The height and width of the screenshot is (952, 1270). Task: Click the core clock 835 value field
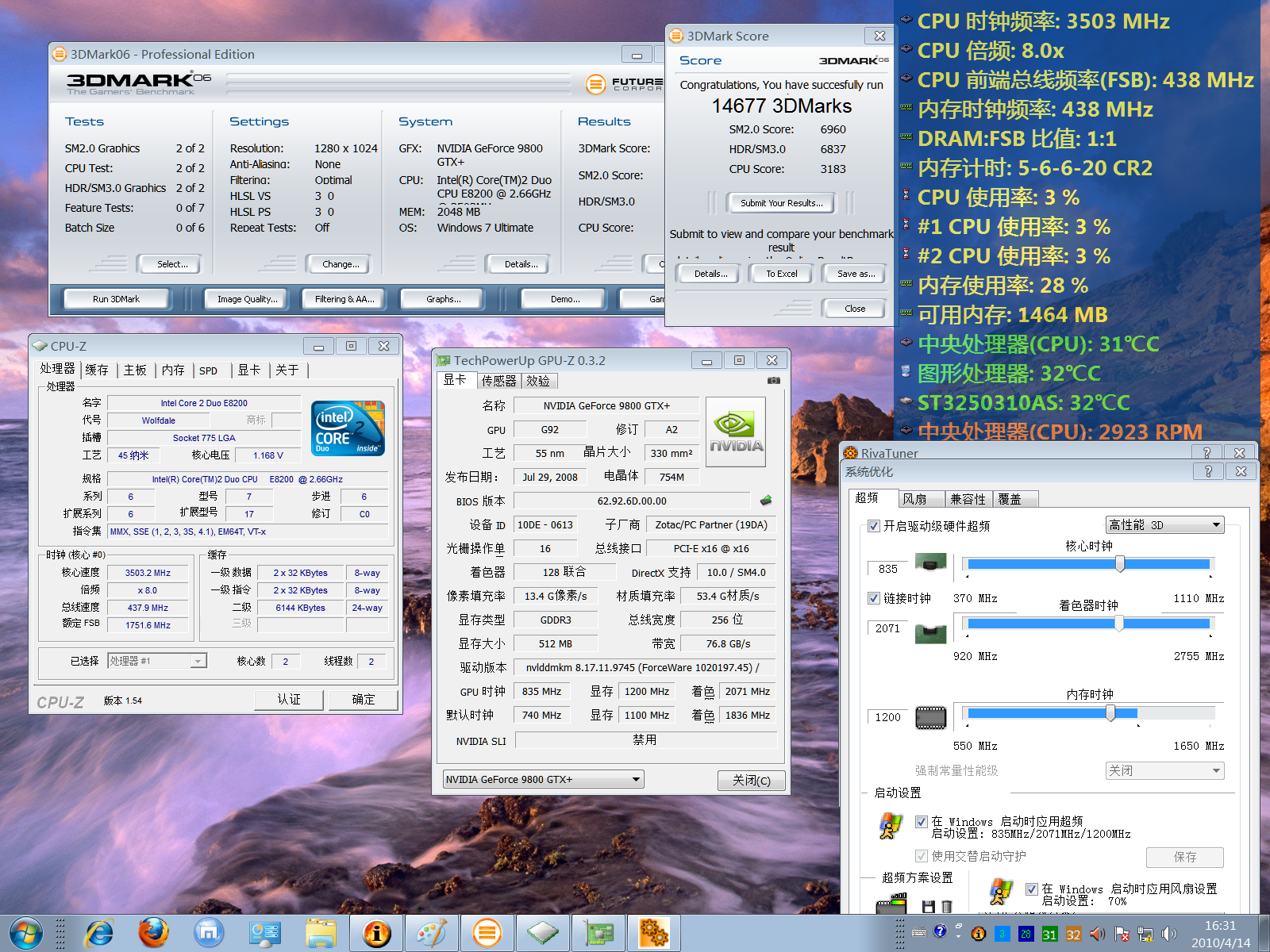pos(888,569)
